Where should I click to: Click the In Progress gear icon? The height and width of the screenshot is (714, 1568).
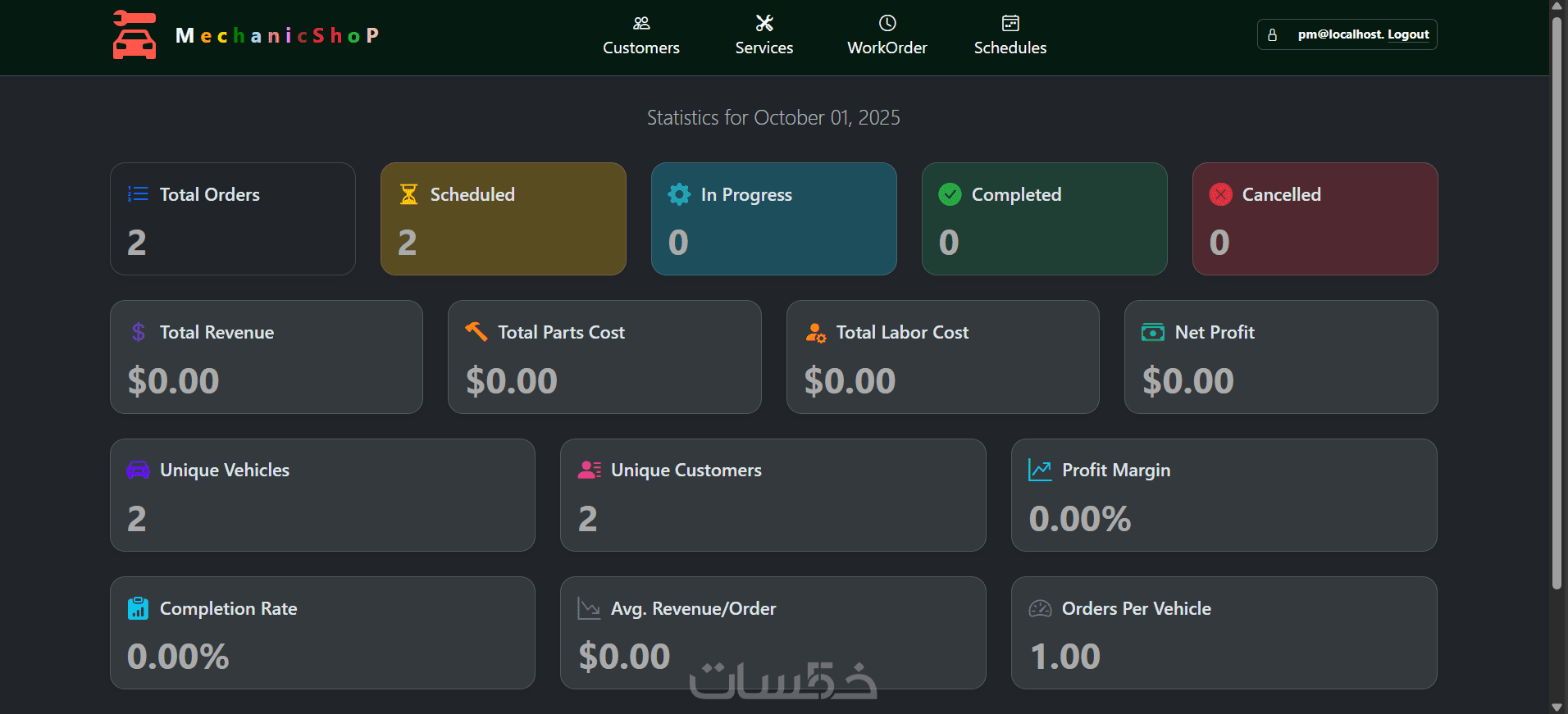pos(679,194)
